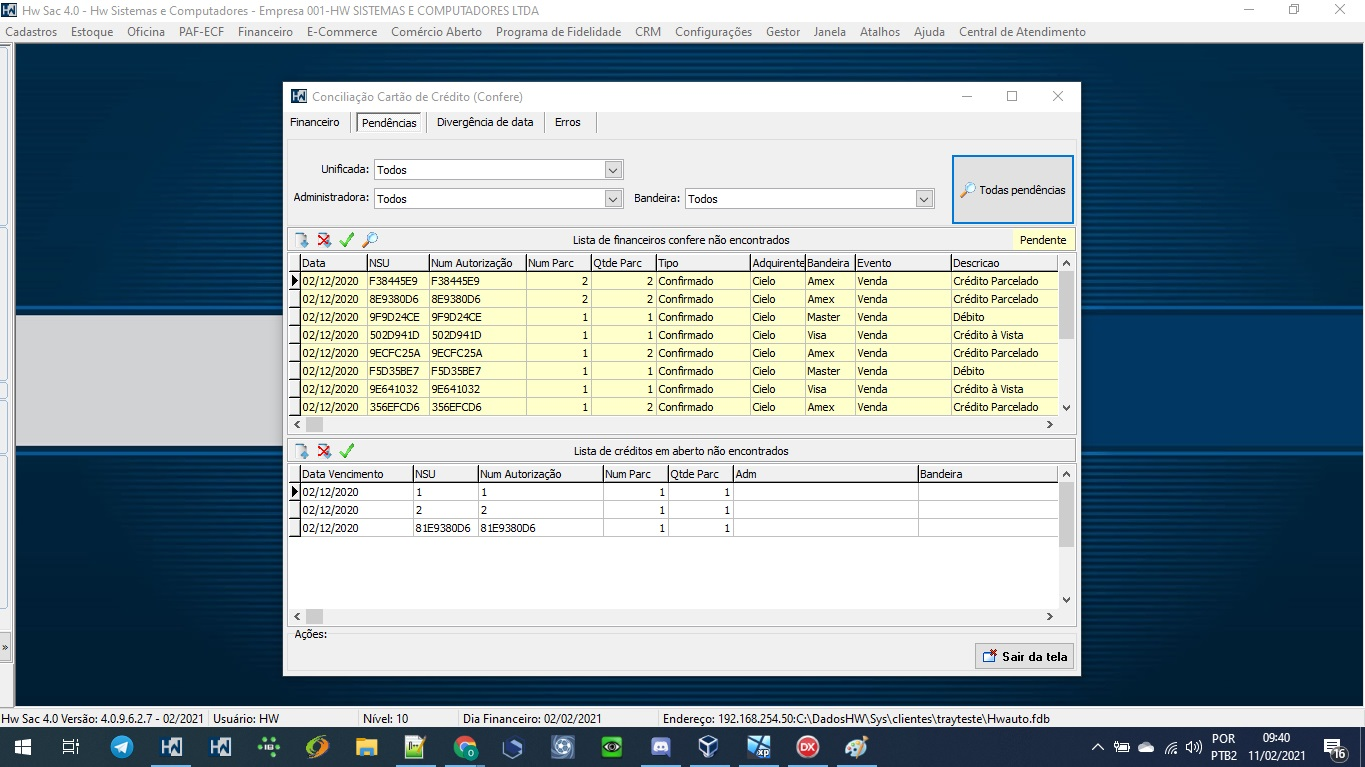Open Telegram from the taskbar
Image resolution: width=1365 pixels, height=767 pixels.
122,747
